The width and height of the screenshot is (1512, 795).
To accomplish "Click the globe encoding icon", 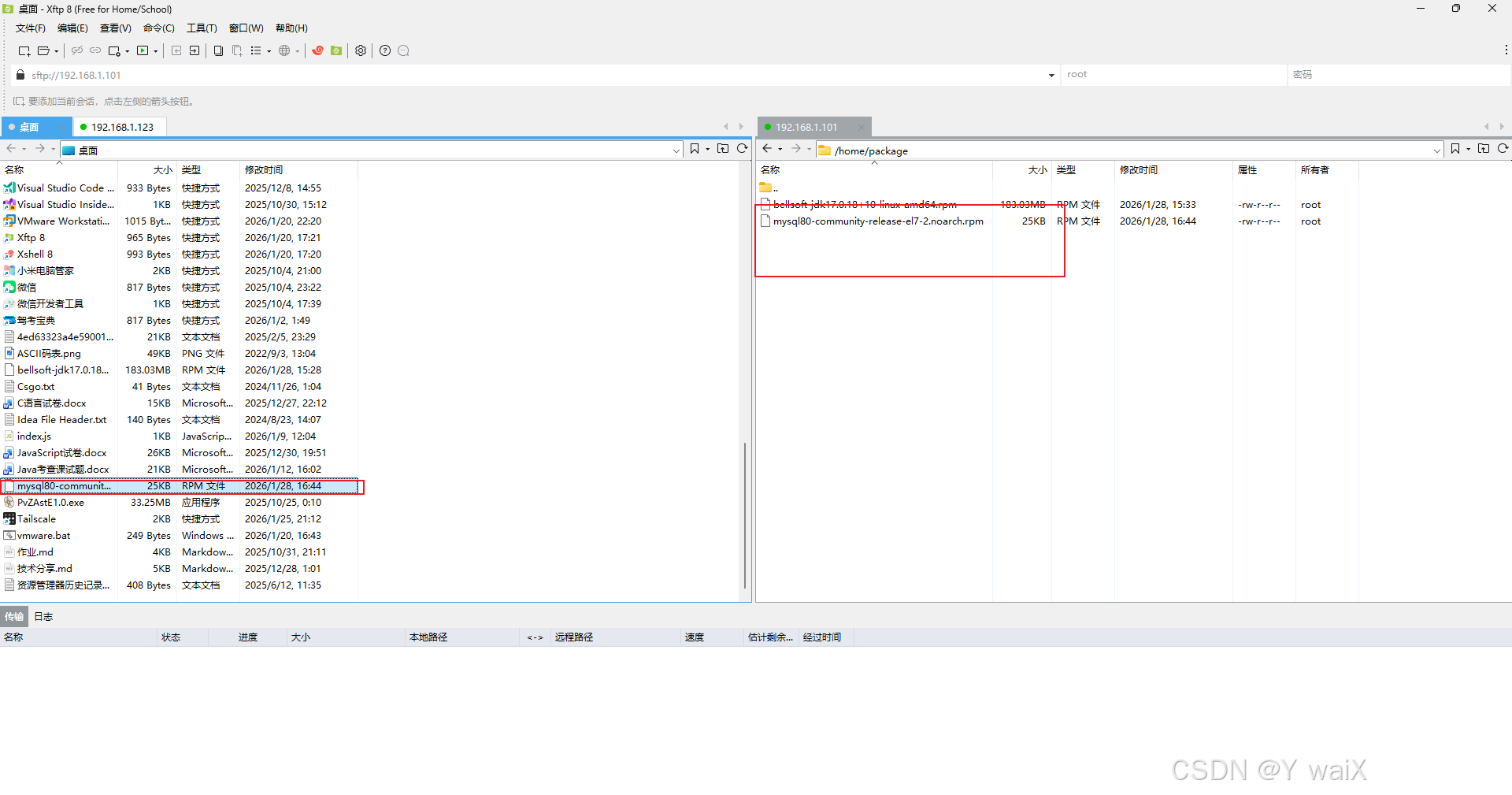I will (x=284, y=50).
